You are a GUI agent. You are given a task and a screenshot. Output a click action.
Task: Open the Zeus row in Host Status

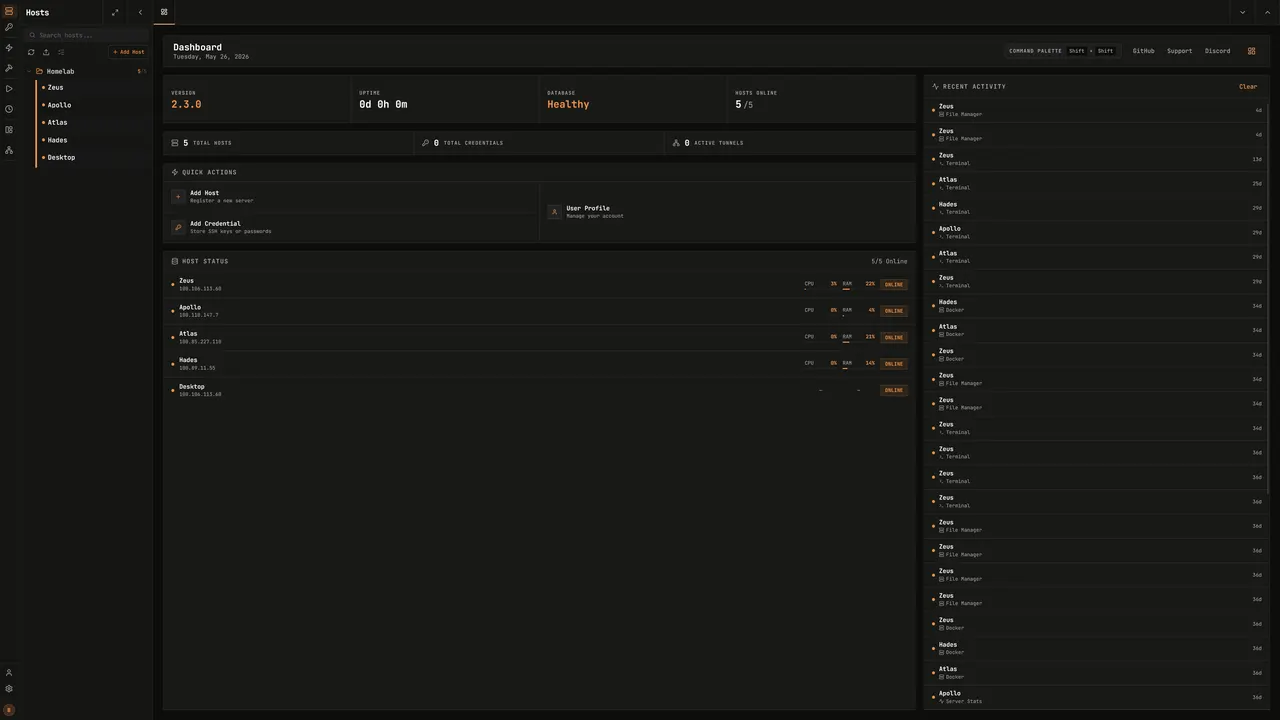[539, 285]
